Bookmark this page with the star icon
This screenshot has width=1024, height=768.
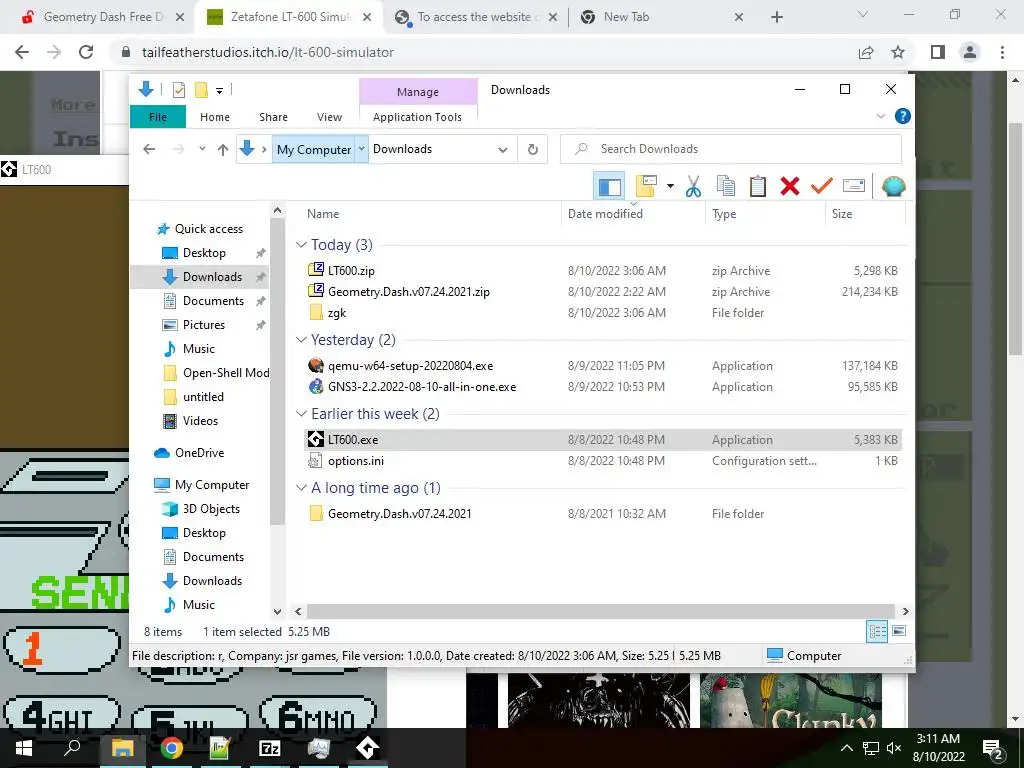(898, 52)
